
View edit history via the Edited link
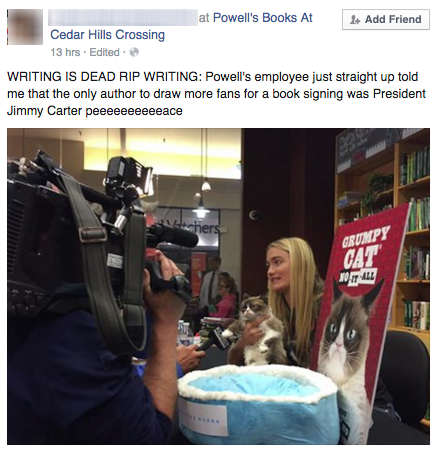tap(104, 52)
